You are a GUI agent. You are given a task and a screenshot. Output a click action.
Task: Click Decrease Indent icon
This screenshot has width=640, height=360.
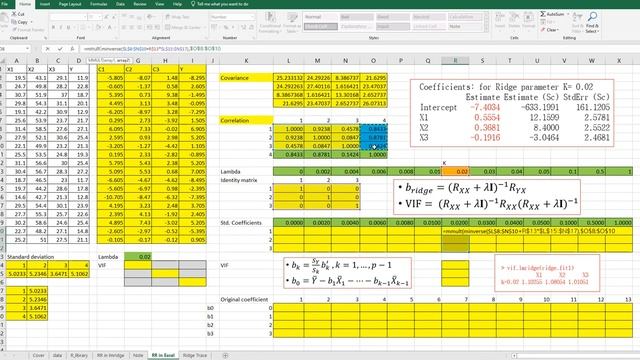tap(149, 27)
